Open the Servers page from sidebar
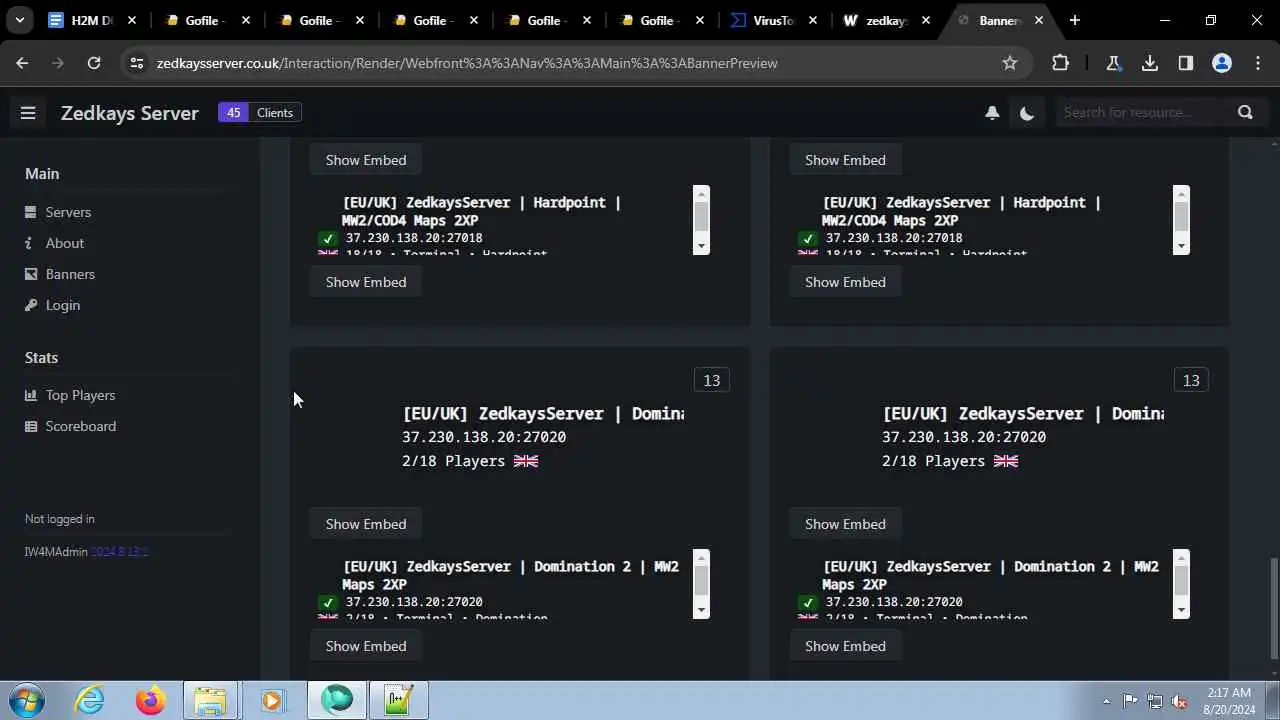1280x720 pixels. 68,212
